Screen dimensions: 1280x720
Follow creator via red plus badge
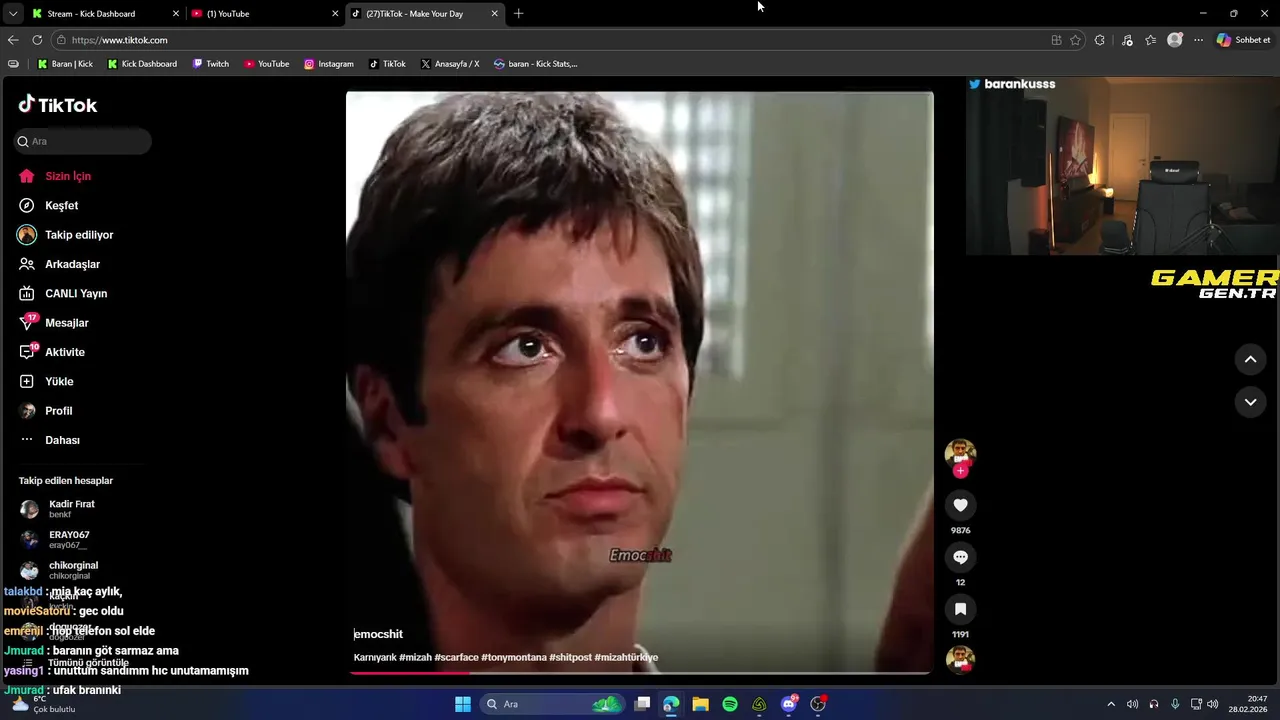pyautogui.click(x=960, y=471)
